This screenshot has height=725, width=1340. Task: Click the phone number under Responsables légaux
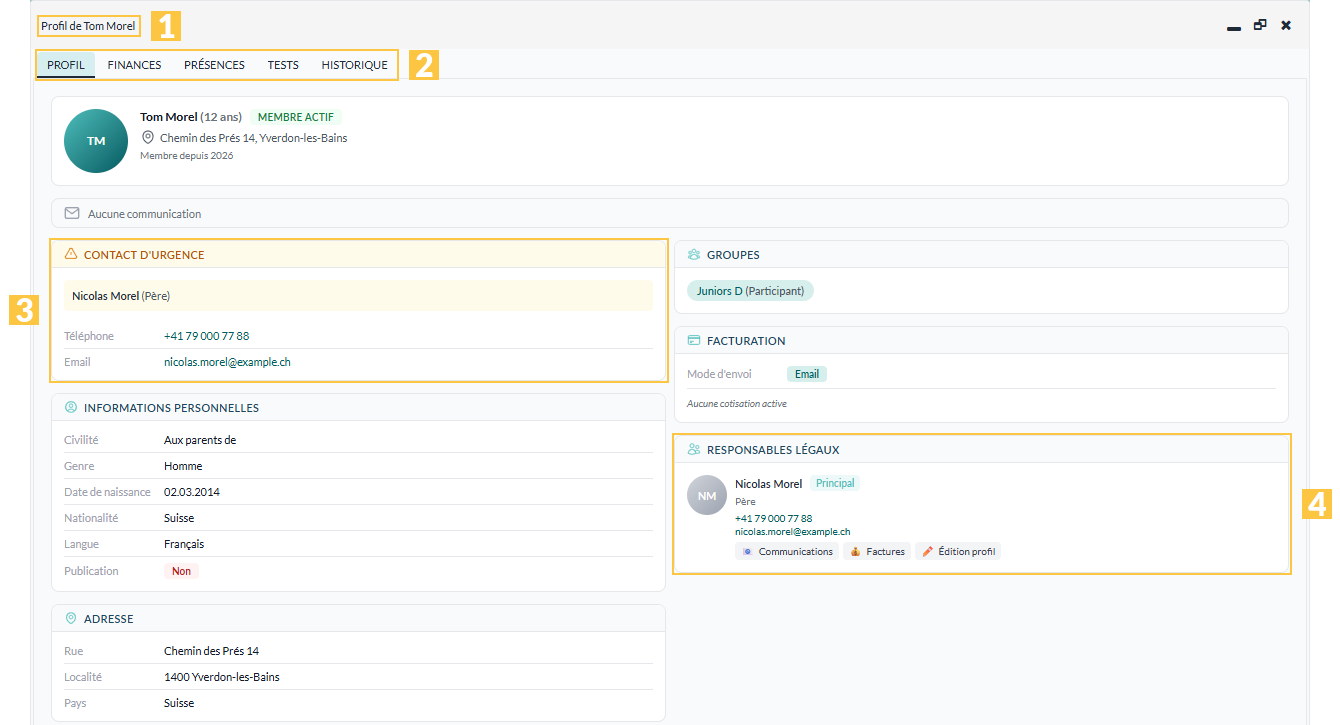(773, 519)
